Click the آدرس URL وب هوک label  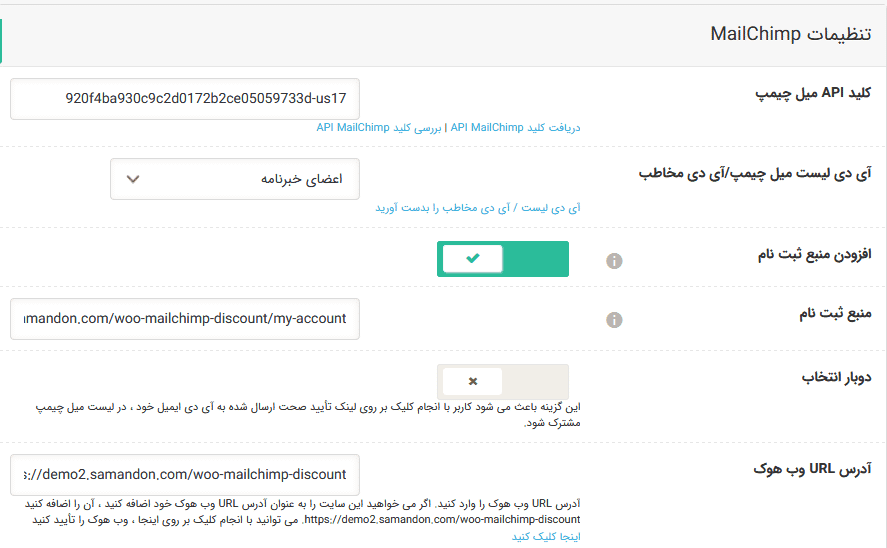[x=812, y=469]
